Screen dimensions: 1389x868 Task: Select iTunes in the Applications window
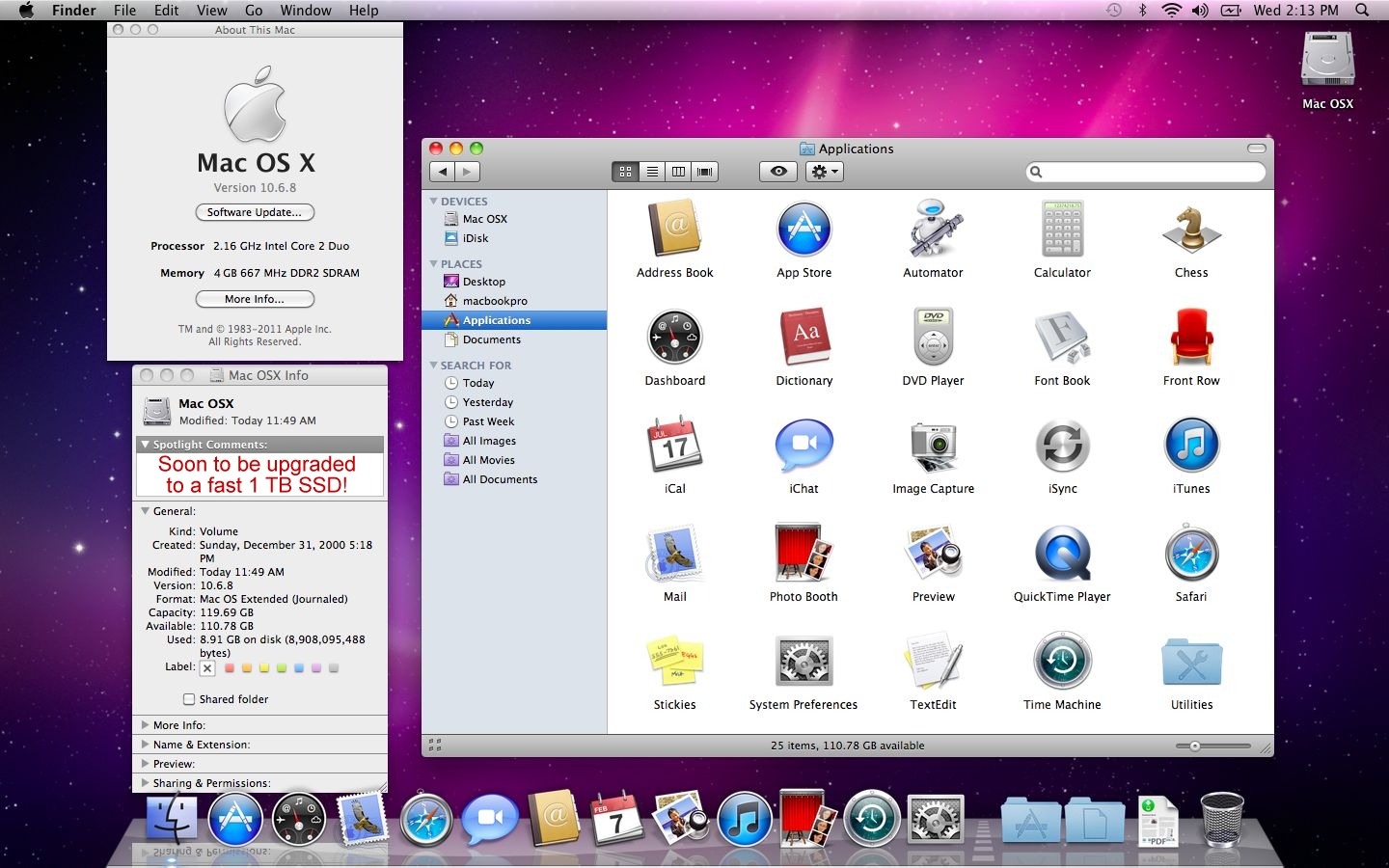click(1191, 445)
